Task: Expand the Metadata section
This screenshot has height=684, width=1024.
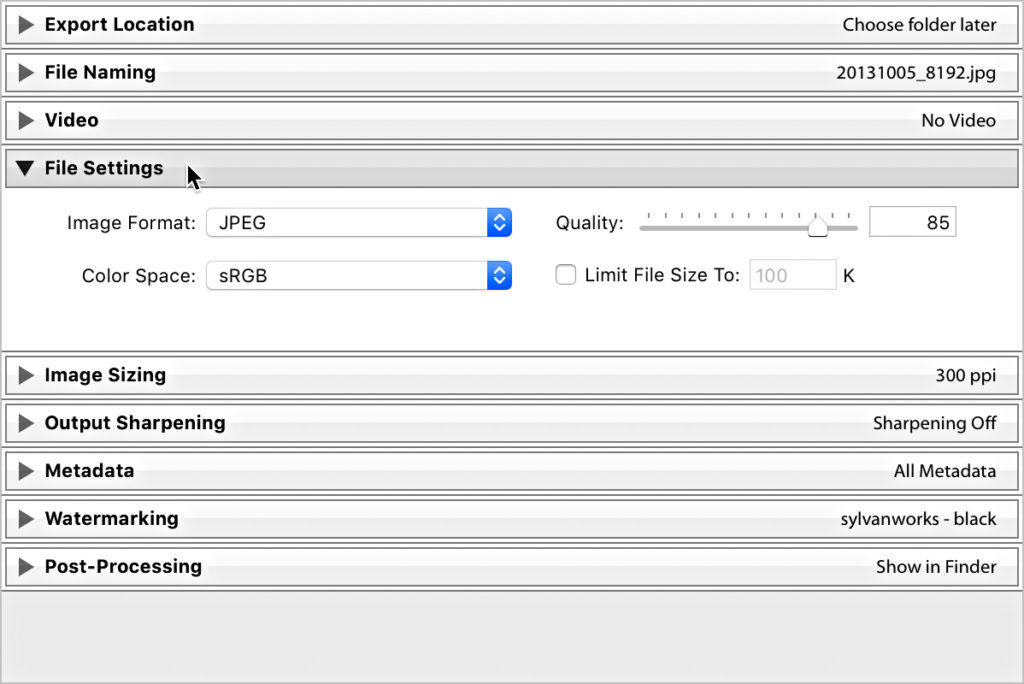Action: (x=25, y=471)
